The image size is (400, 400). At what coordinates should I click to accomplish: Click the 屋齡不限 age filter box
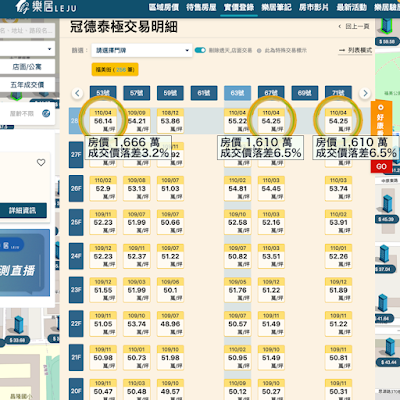tap(27, 114)
